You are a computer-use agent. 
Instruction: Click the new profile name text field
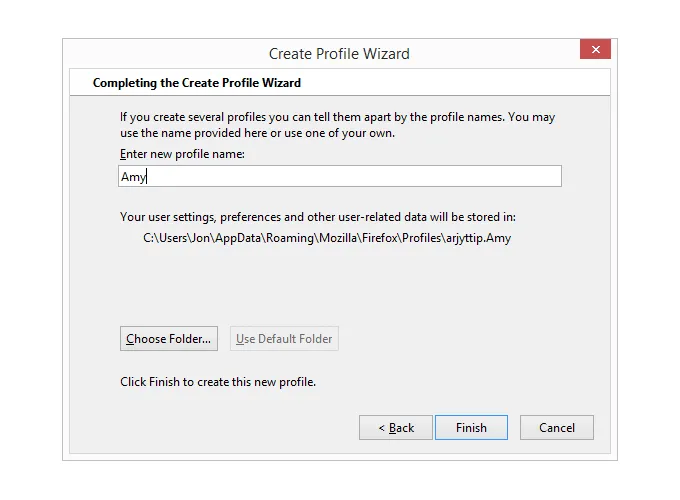[x=340, y=176]
